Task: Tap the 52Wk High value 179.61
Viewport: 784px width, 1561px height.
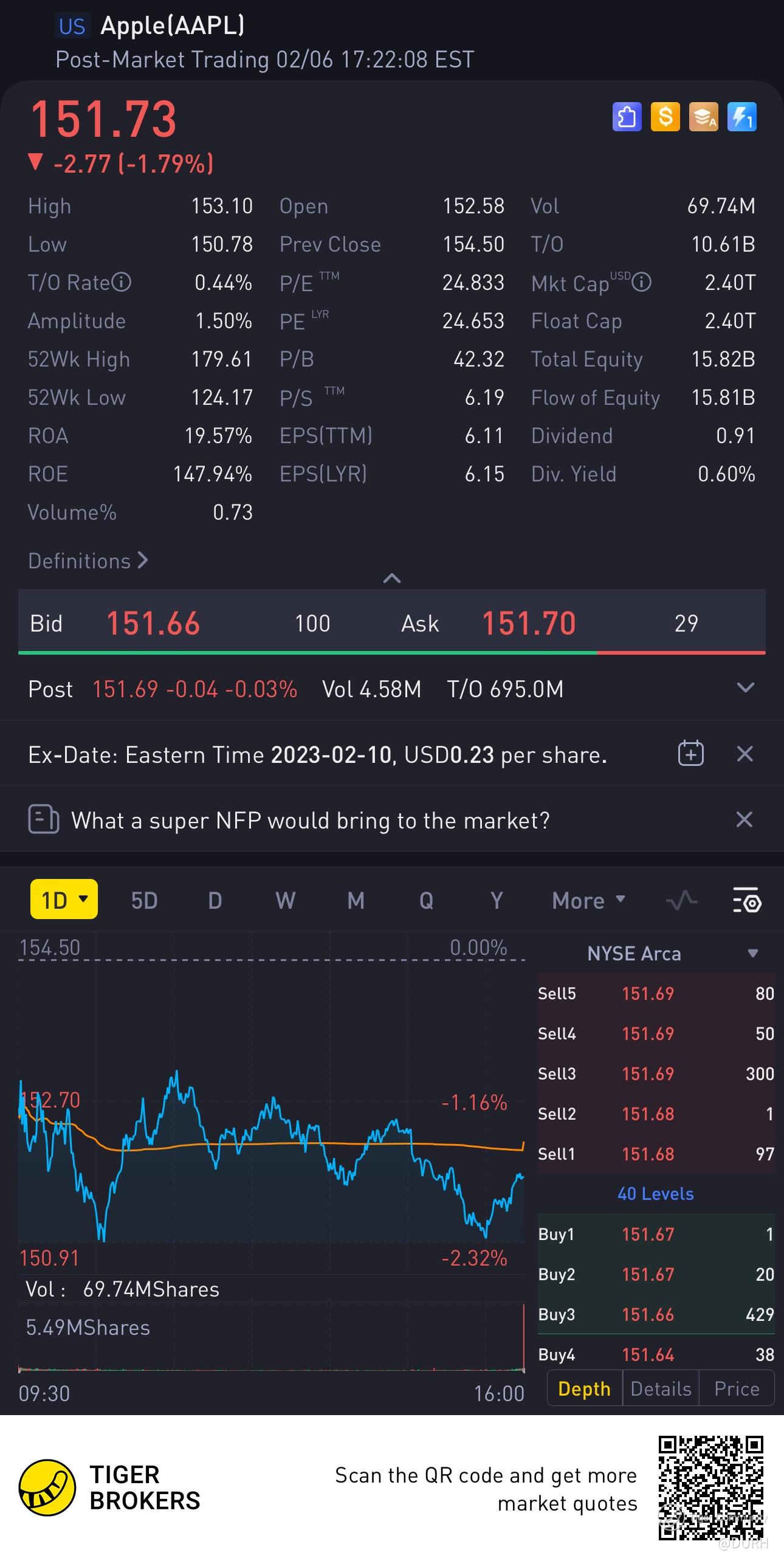Action: pyautogui.click(x=222, y=359)
